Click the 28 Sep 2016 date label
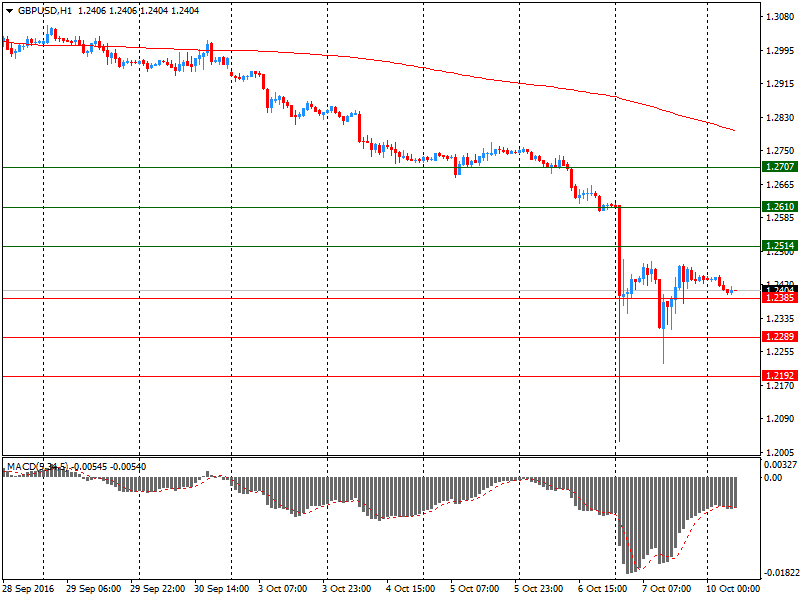The image size is (800, 600). (x=29, y=588)
